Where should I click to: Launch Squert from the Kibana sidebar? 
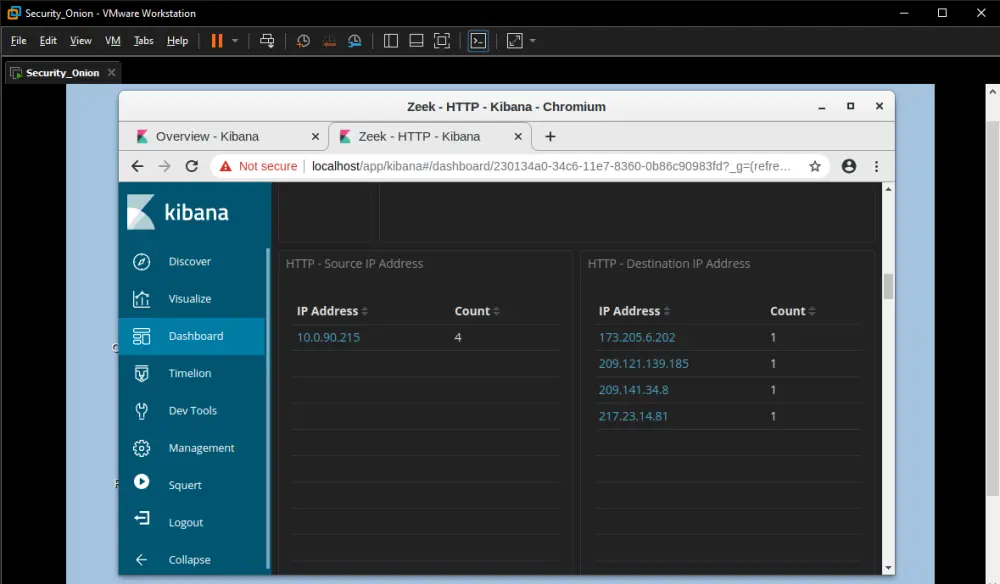pos(192,485)
